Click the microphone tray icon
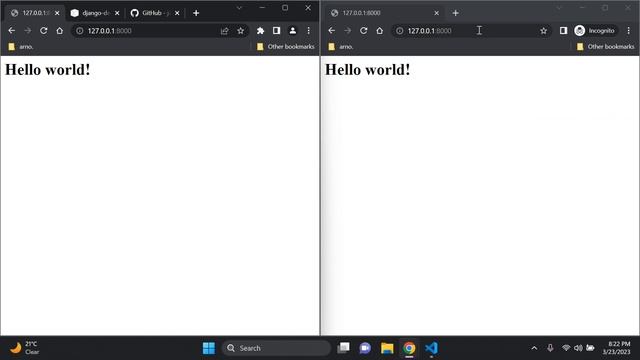640x360 pixels. [x=550, y=348]
